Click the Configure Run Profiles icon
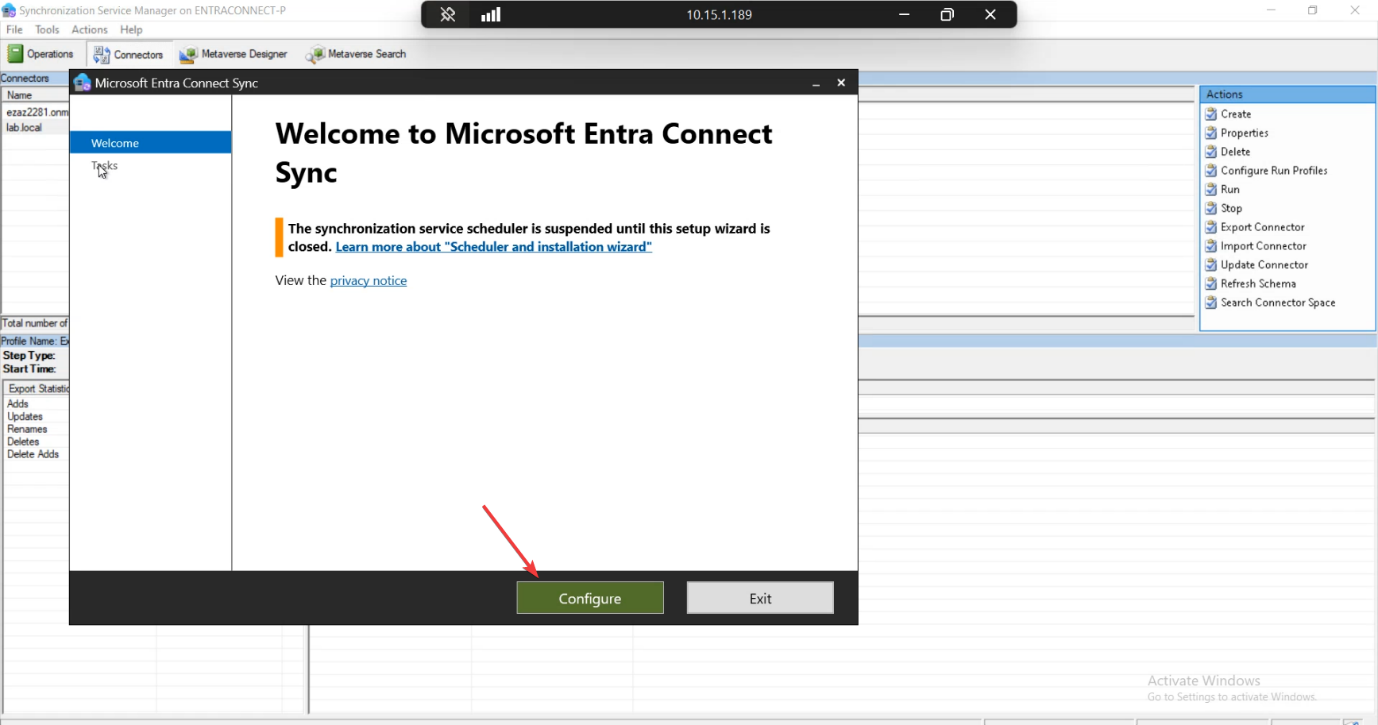The width and height of the screenshot is (1378, 725). [x=1211, y=171]
